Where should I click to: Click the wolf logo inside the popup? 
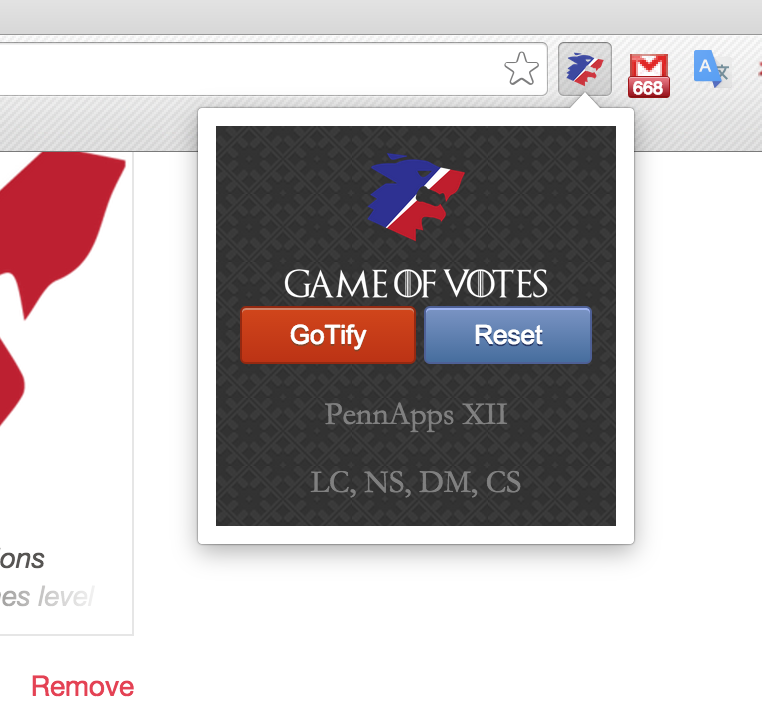(416, 197)
